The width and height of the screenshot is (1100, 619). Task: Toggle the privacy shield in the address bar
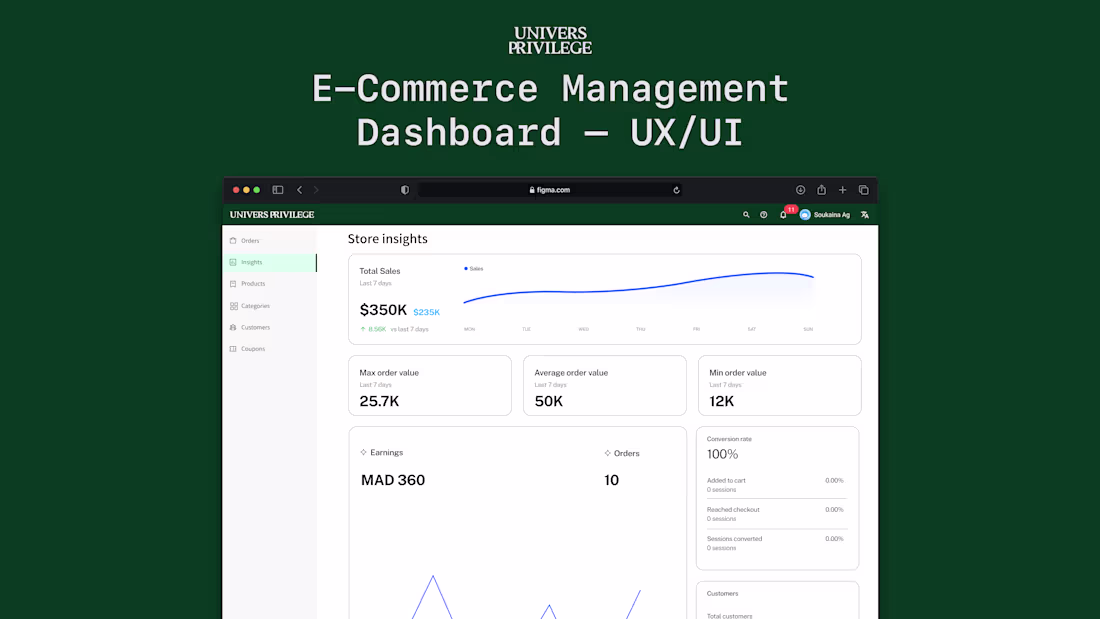(404, 190)
